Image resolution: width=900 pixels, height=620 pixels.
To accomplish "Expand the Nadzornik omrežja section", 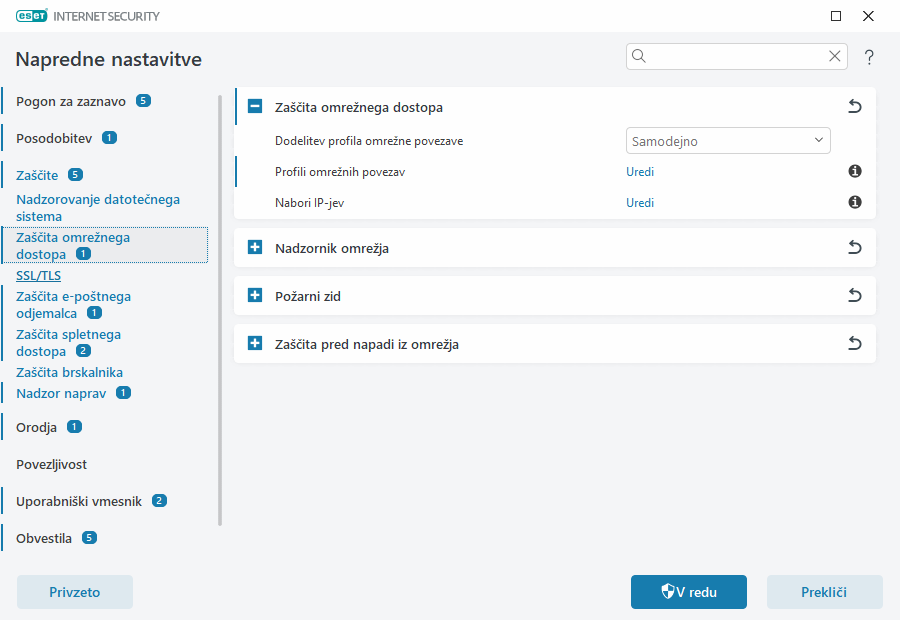I will (255, 248).
